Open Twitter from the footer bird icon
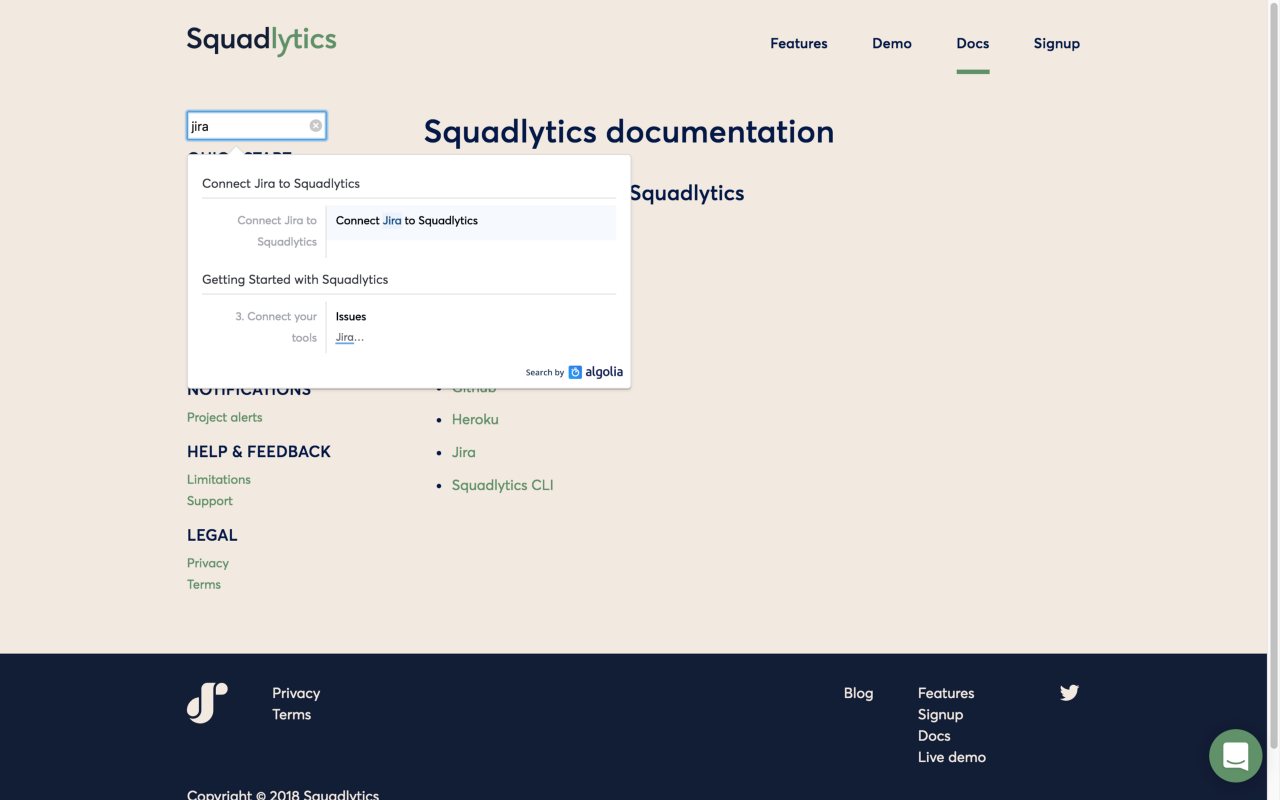 coord(1068,692)
